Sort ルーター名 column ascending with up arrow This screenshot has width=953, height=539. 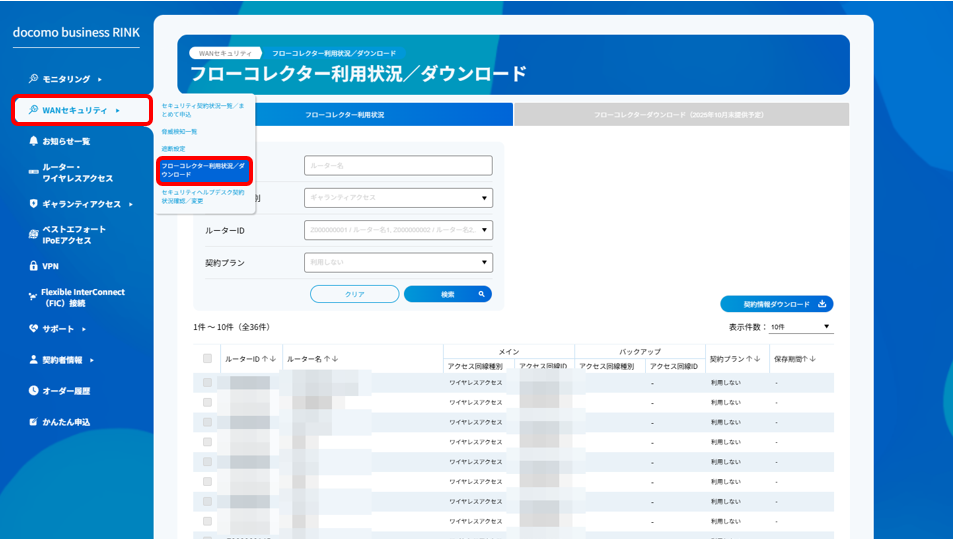point(327,359)
